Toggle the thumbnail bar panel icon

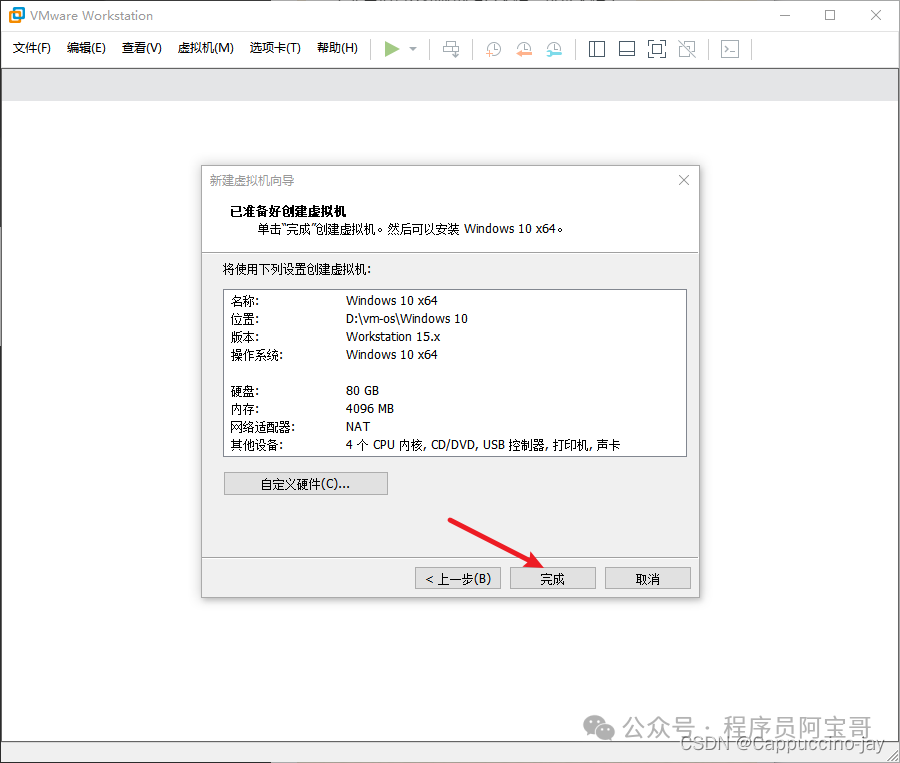[627, 49]
